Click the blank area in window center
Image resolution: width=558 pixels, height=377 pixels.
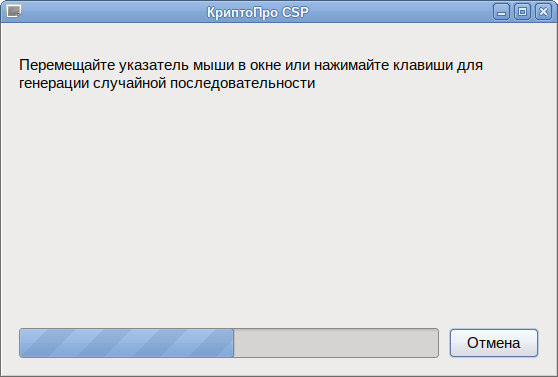tap(279, 199)
